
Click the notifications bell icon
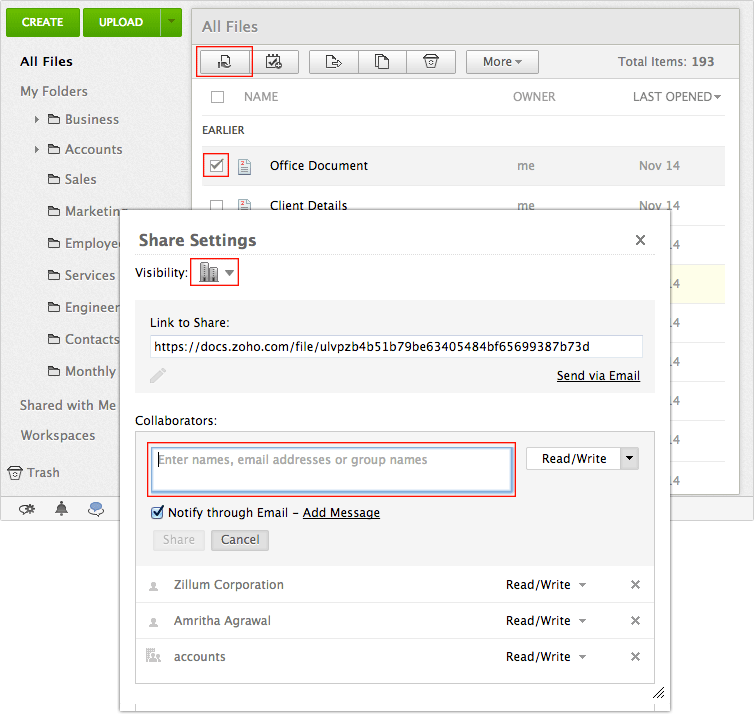click(61, 508)
